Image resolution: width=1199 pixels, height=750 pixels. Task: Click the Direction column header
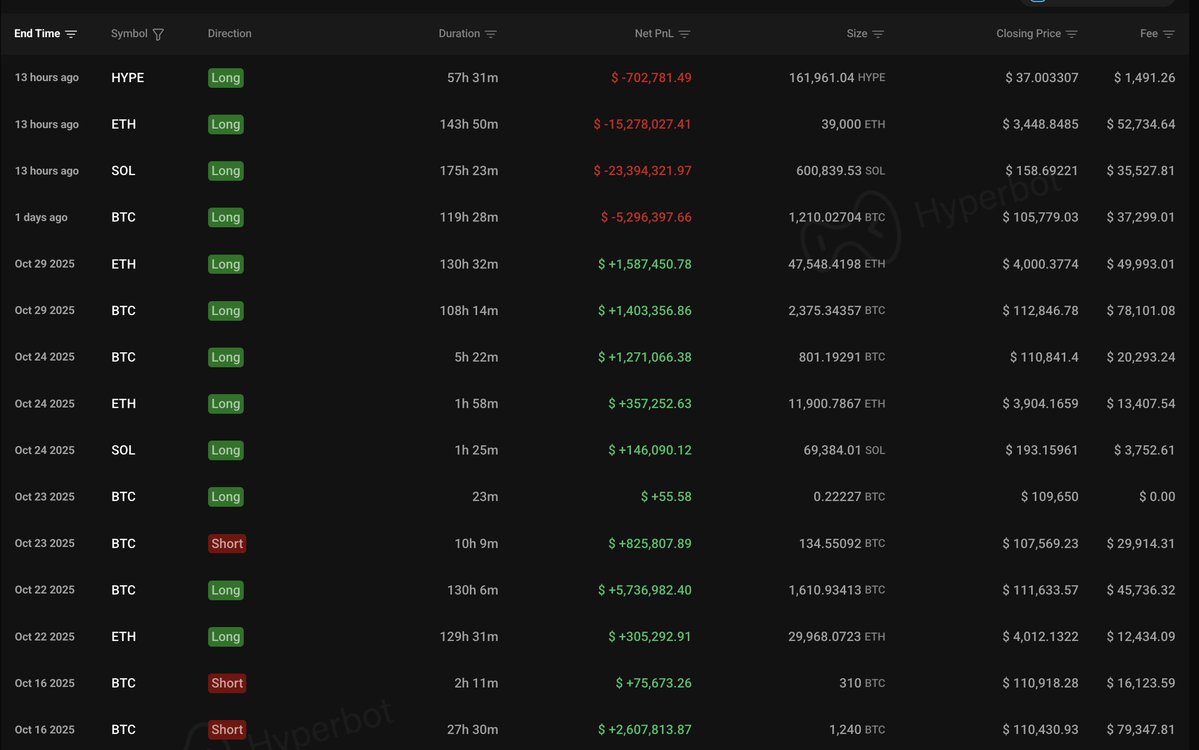click(230, 34)
